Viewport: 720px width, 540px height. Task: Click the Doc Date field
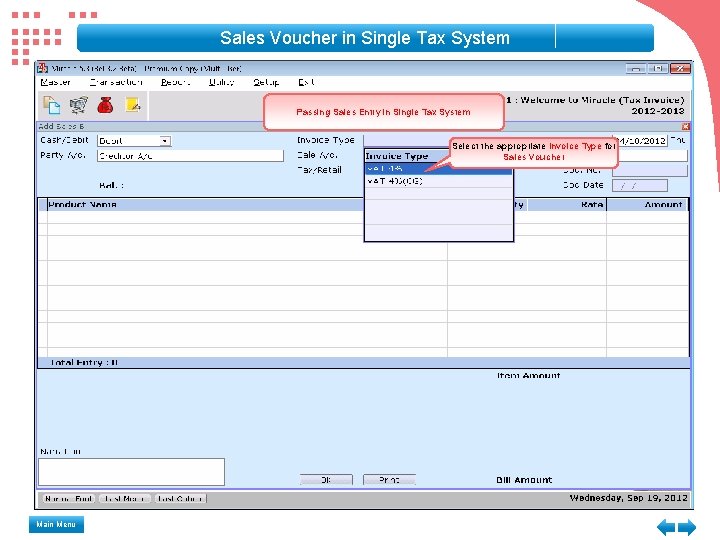pos(640,186)
